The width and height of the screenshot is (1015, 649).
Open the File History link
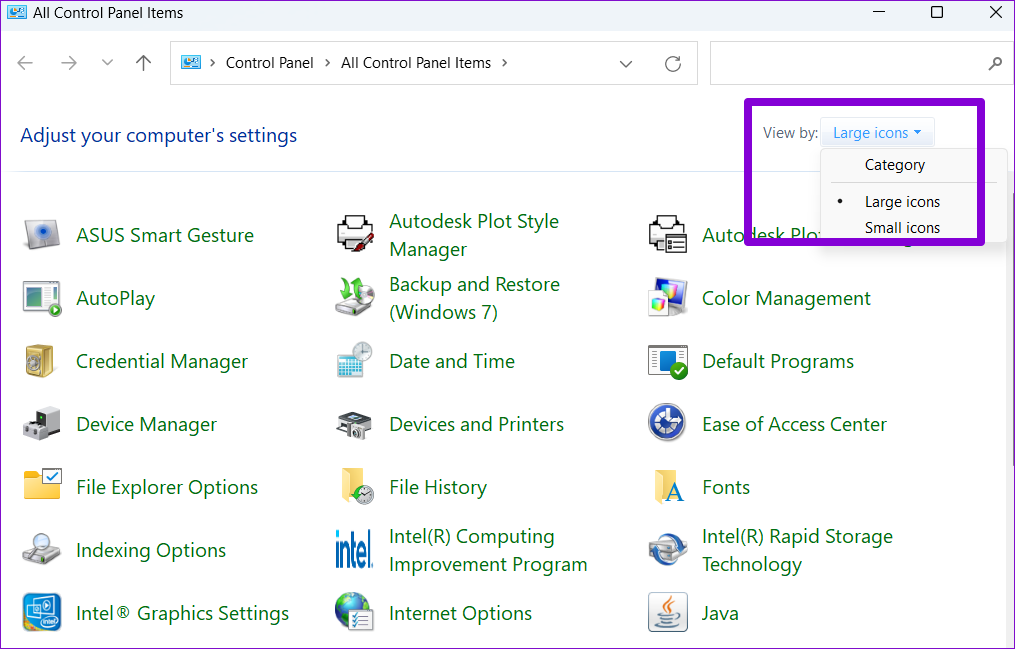tap(438, 487)
